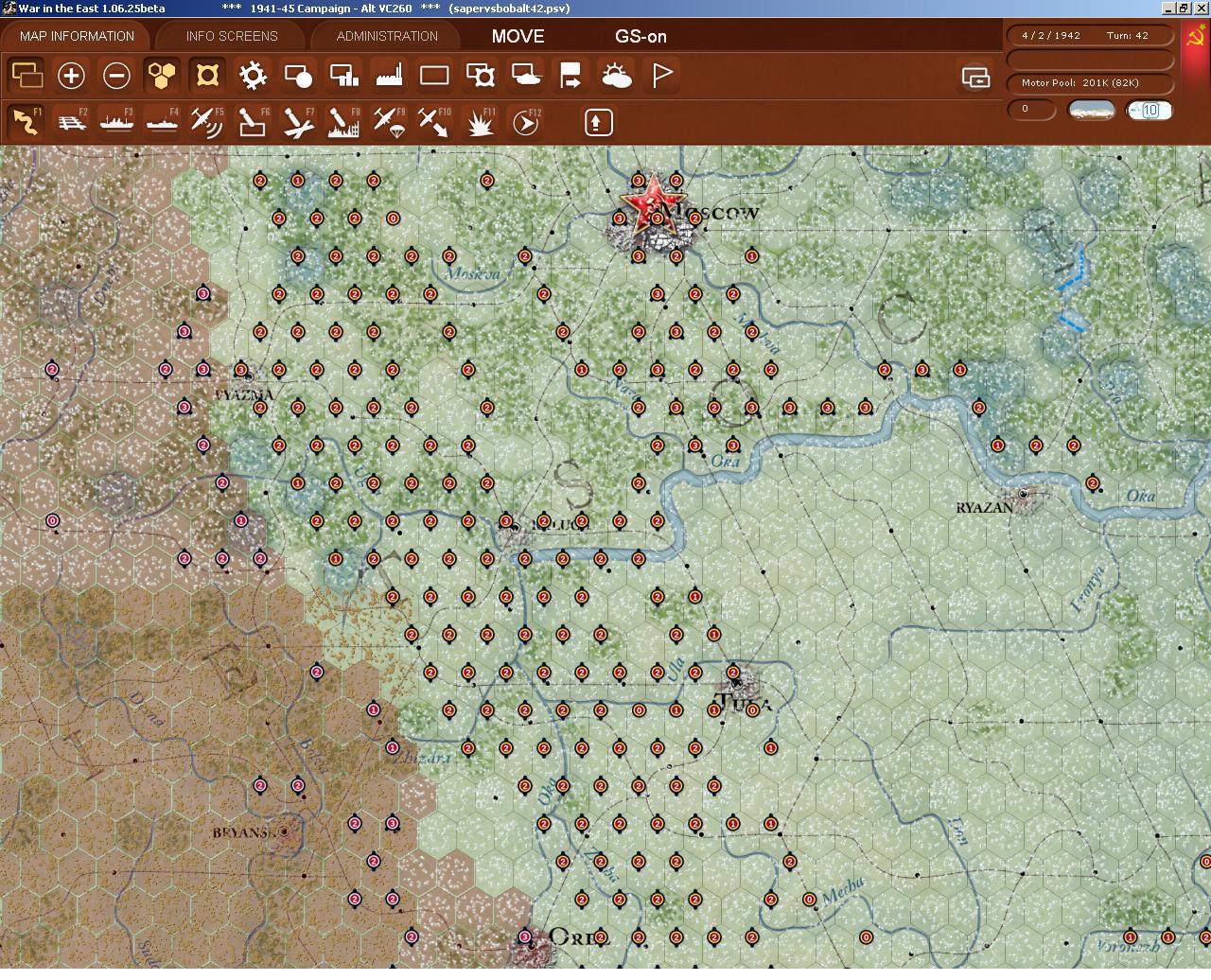Toggle the weather sun-and-cloud icon

pyautogui.click(x=616, y=76)
